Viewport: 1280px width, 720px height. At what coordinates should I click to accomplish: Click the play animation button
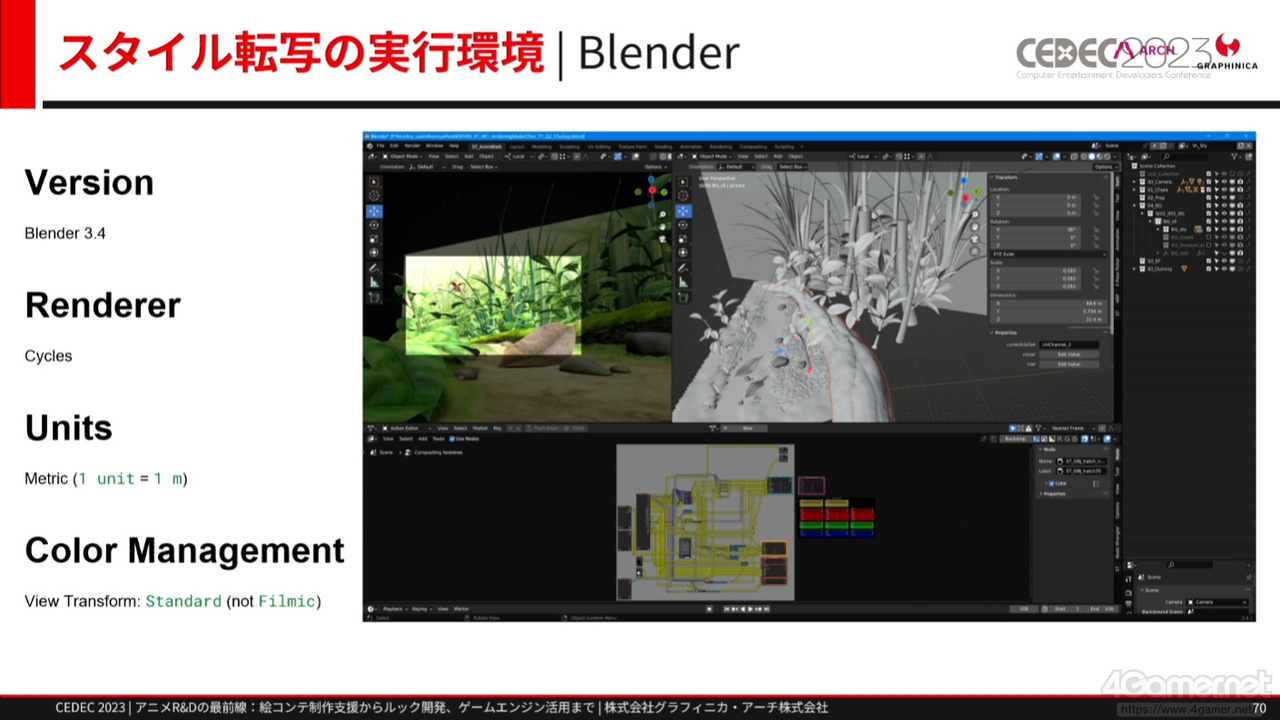tap(751, 609)
